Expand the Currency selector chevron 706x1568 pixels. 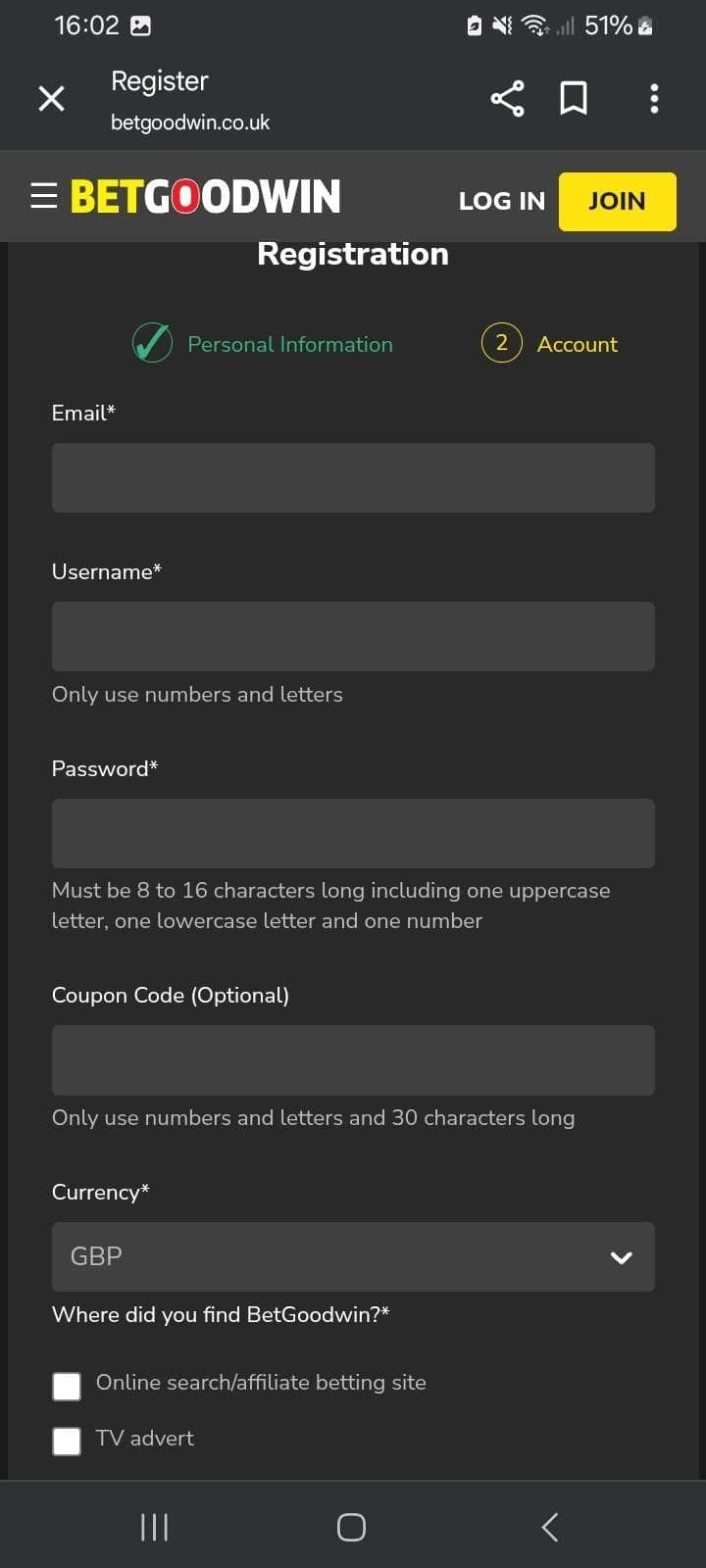coord(621,1257)
